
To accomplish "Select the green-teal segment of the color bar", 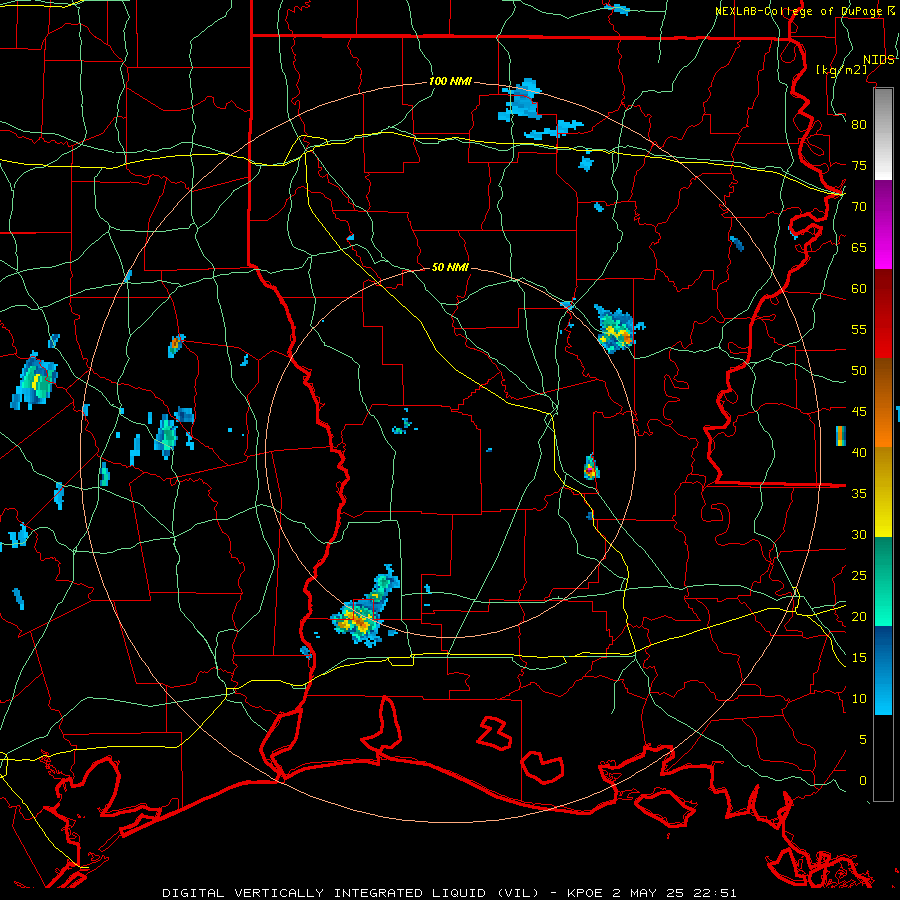I will click(x=883, y=581).
